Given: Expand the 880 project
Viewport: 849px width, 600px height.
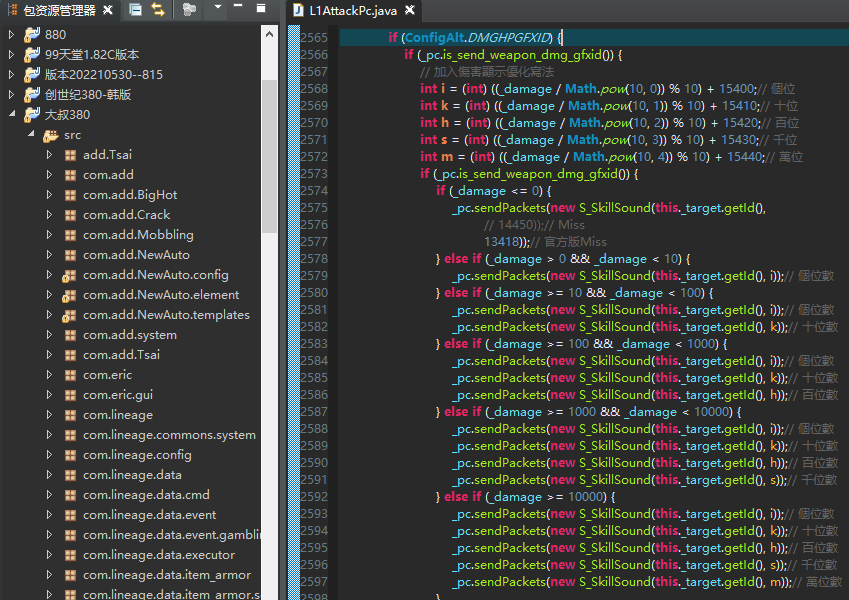Looking at the screenshot, I should [x=11, y=35].
